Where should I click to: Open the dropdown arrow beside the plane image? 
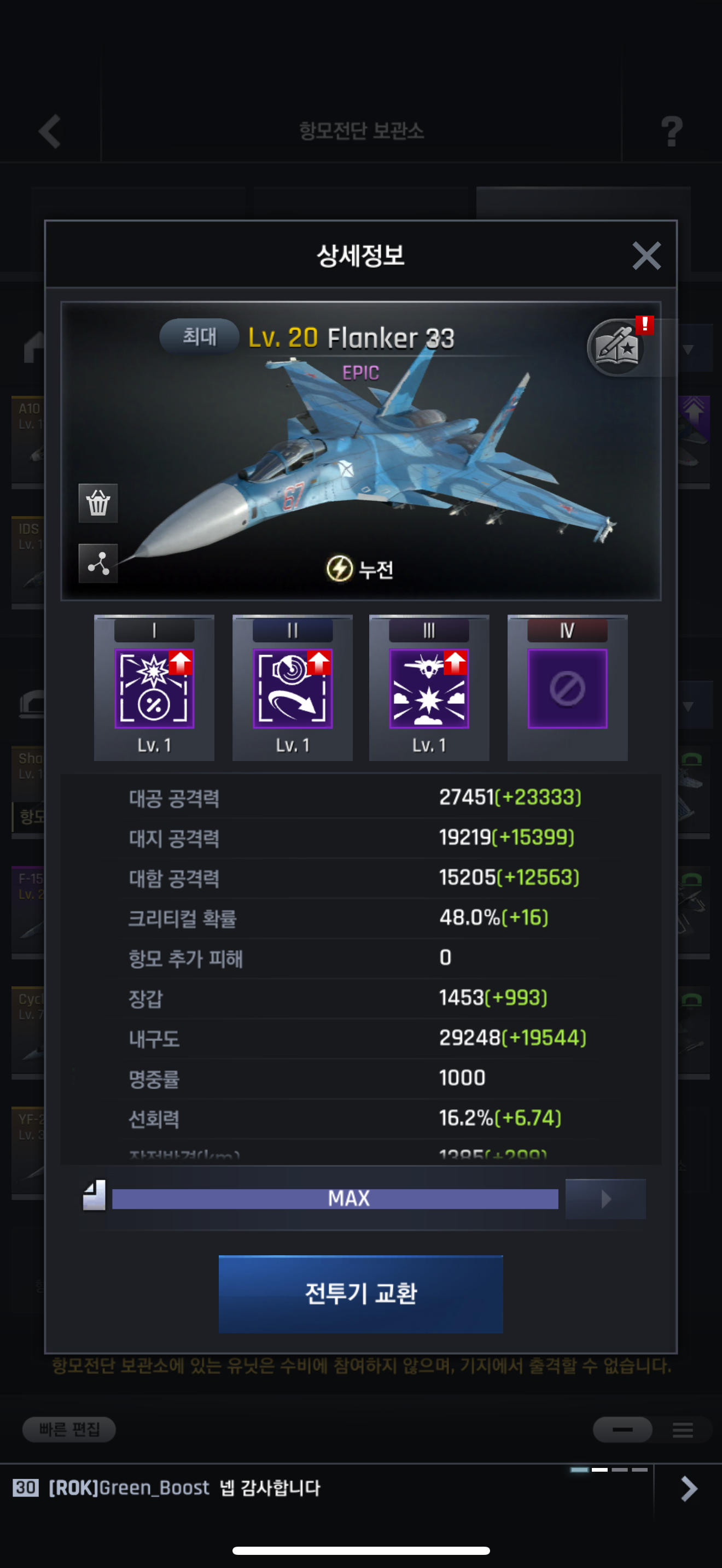click(x=689, y=349)
